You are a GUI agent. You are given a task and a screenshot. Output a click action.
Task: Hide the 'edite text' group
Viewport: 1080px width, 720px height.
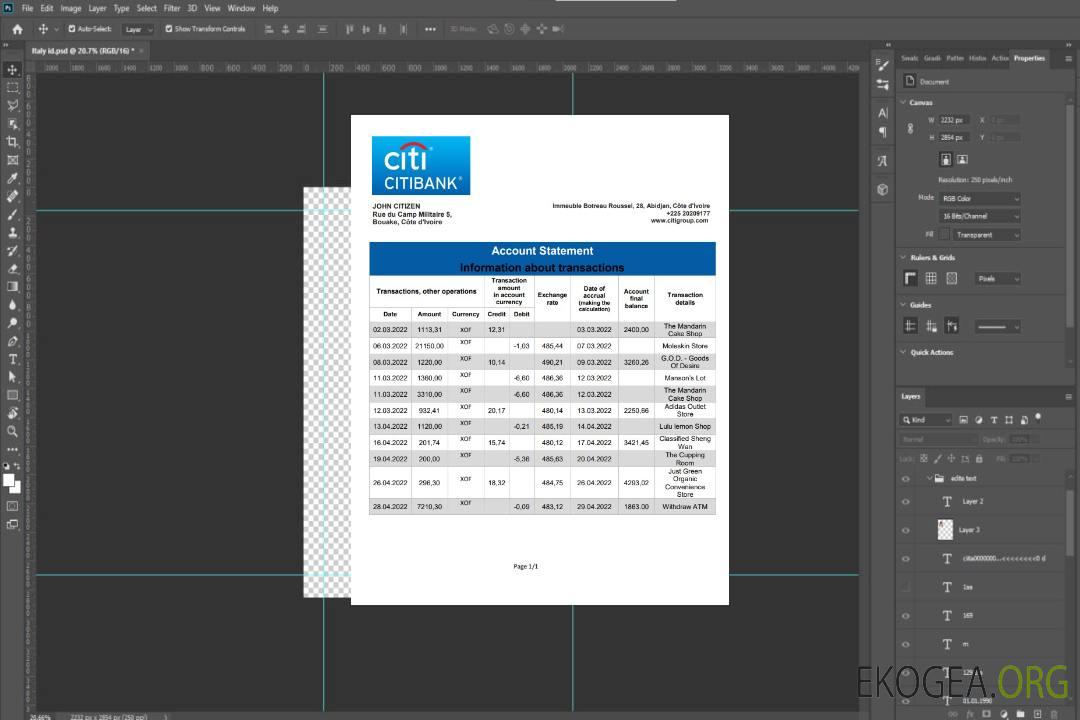[906, 479]
